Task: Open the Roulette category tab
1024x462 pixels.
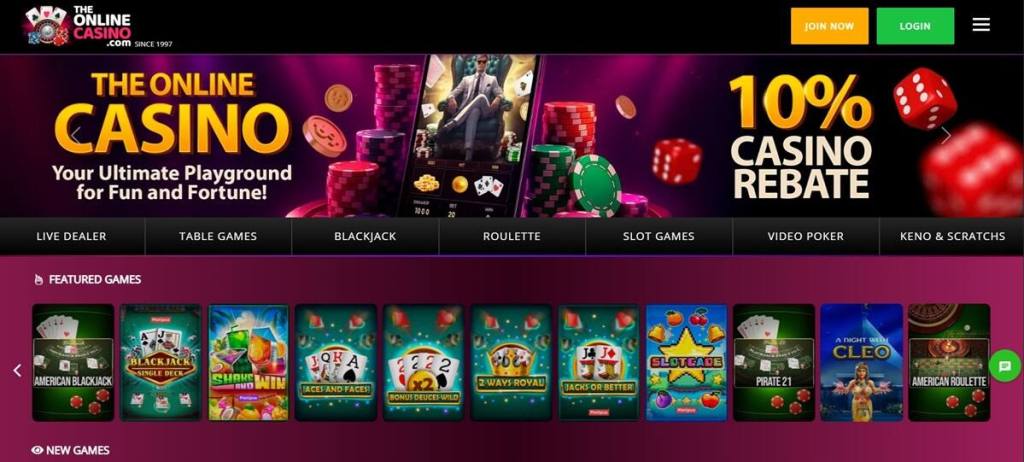Action: [512, 237]
